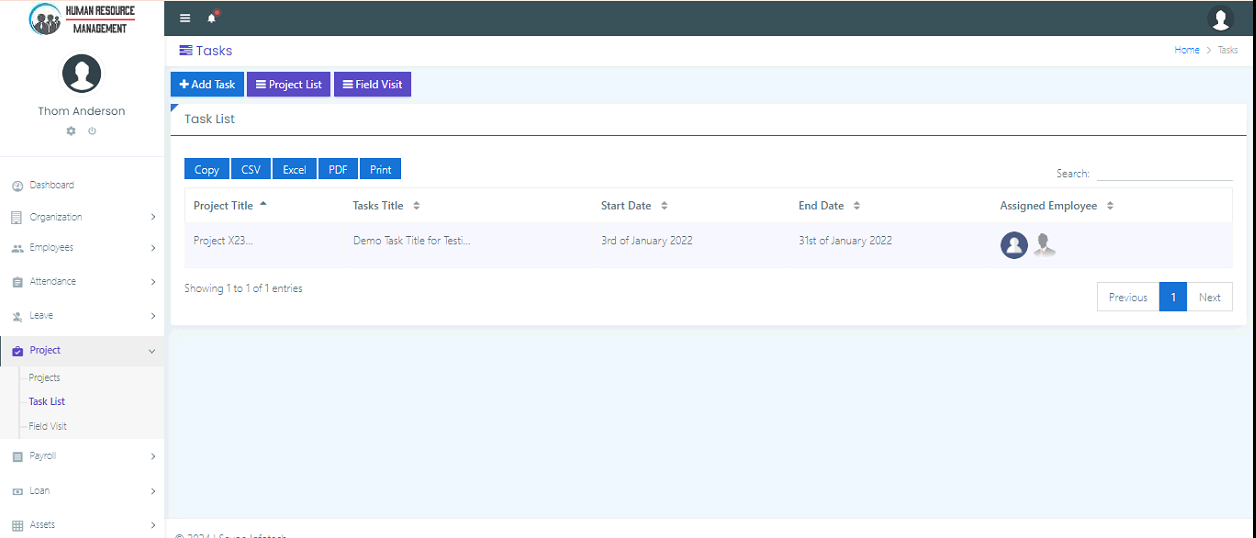Click the first assigned employee avatar
The width and height of the screenshot is (1256, 538).
tap(1014, 245)
